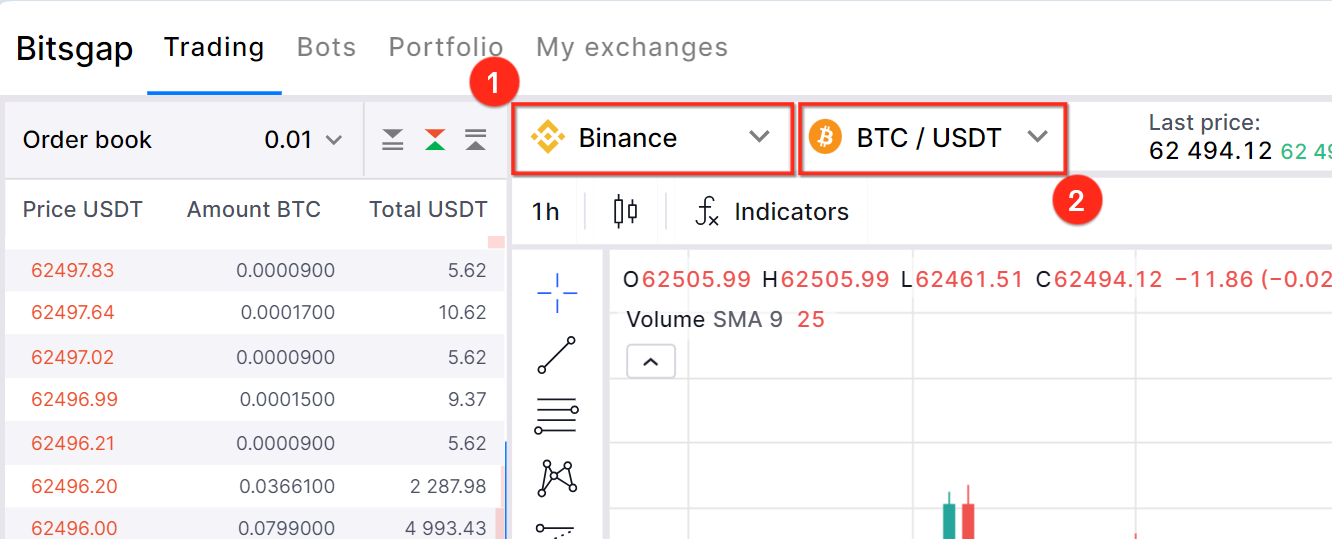This screenshot has height=539, width=1332.
Task: Change the 1h chart timeframe
Action: tap(546, 211)
